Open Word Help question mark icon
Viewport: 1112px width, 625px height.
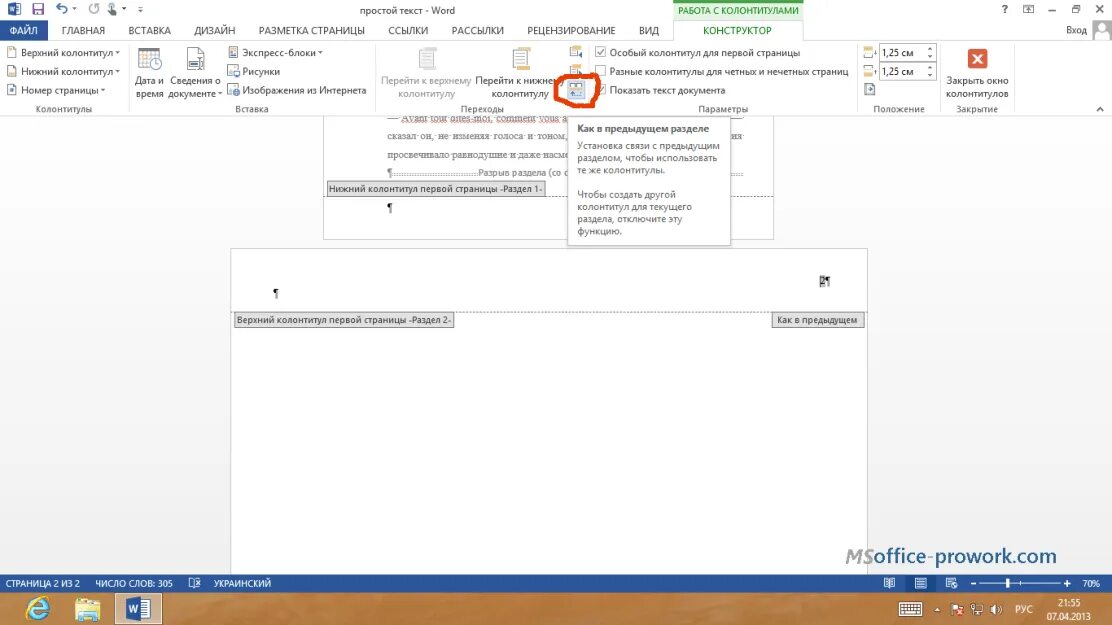(x=1004, y=9)
